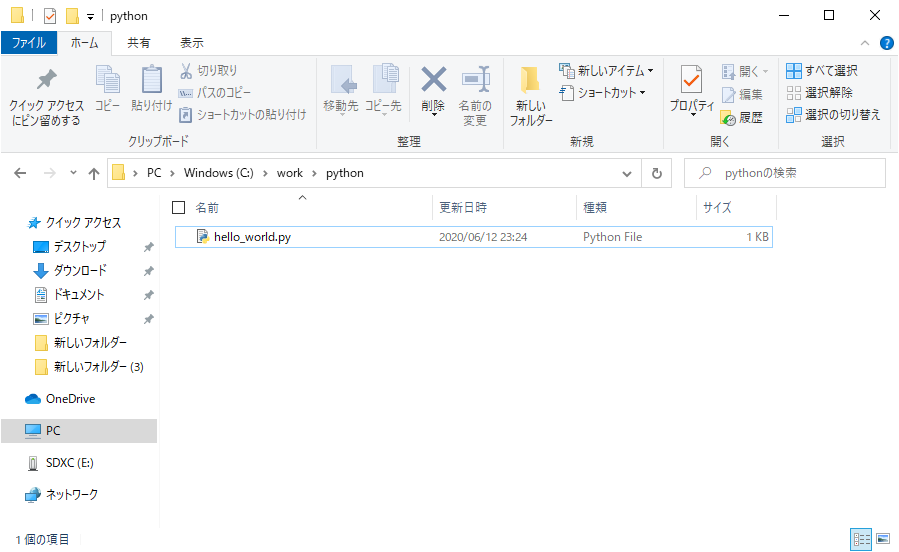
Task: Click the Delete (削除) icon
Action: 433,80
